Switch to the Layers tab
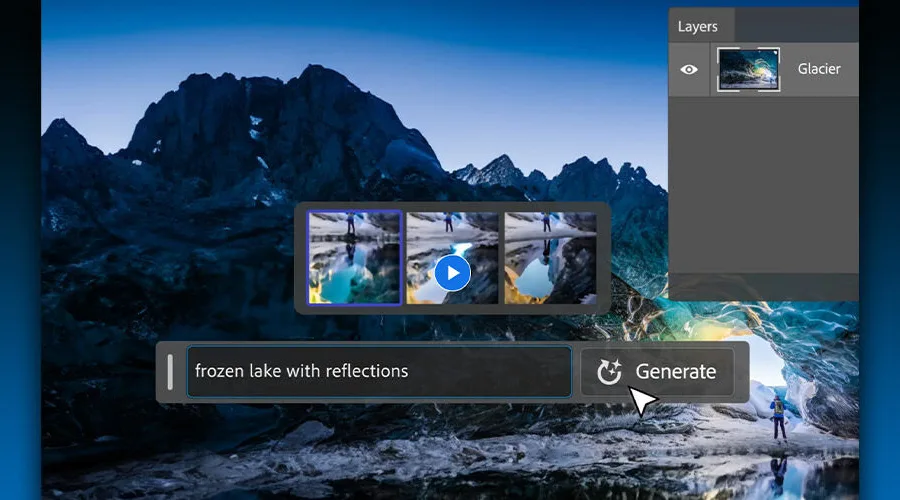 pyautogui.click(x=697, y=26)
